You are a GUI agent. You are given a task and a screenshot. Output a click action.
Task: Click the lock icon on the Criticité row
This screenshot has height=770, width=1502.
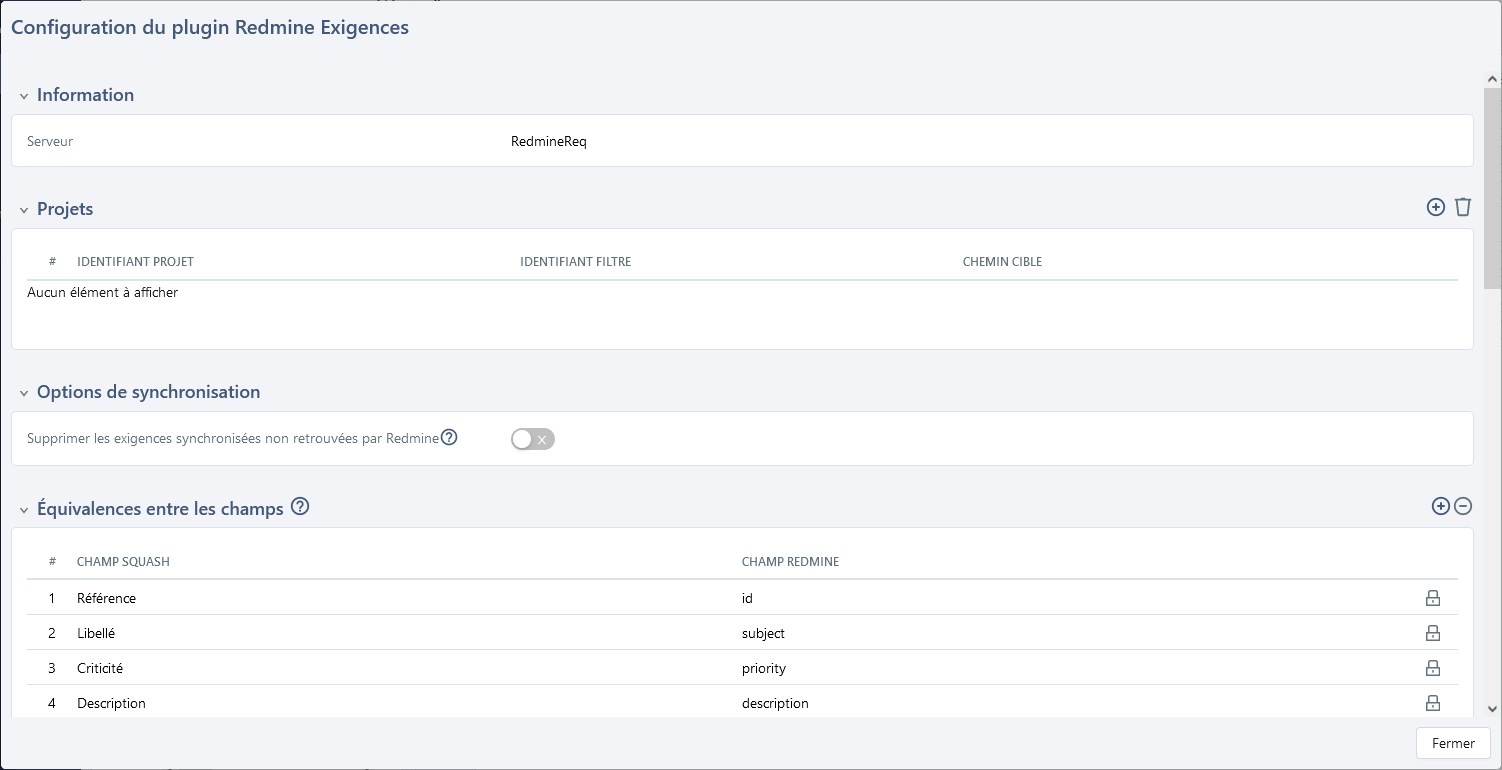[x=1433, y=667]
